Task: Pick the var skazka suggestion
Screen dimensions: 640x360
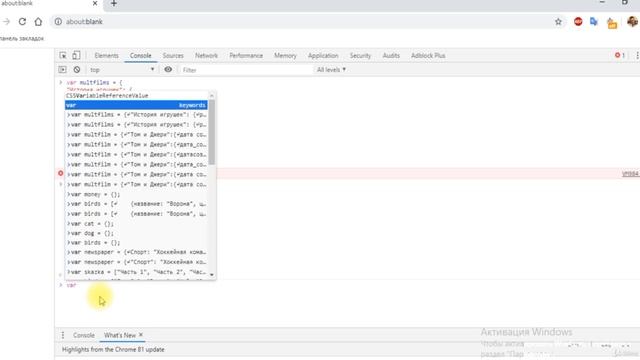Action: [x=136, y=272]
